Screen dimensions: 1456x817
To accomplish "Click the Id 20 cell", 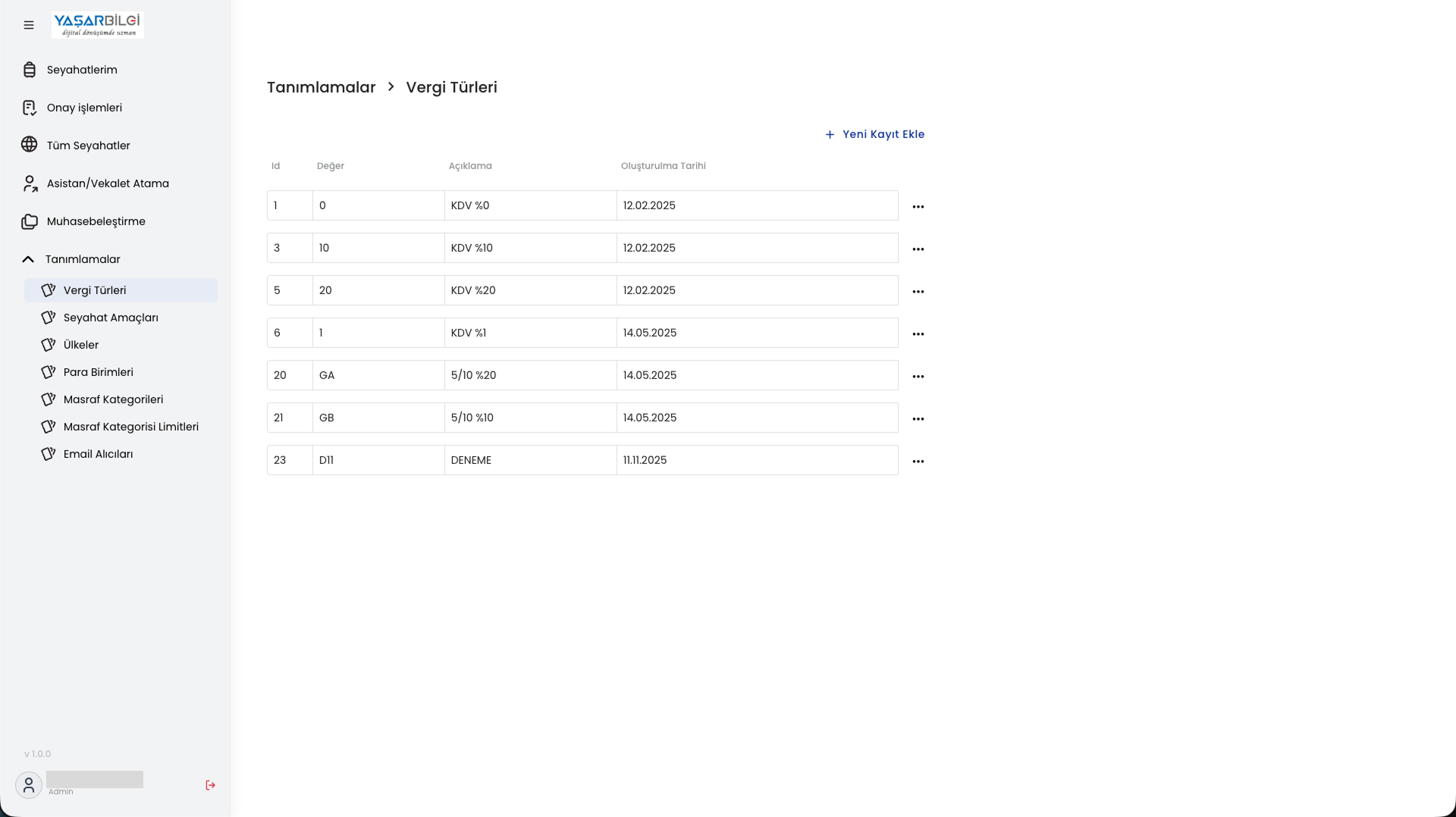I will (x=290, y=375).
